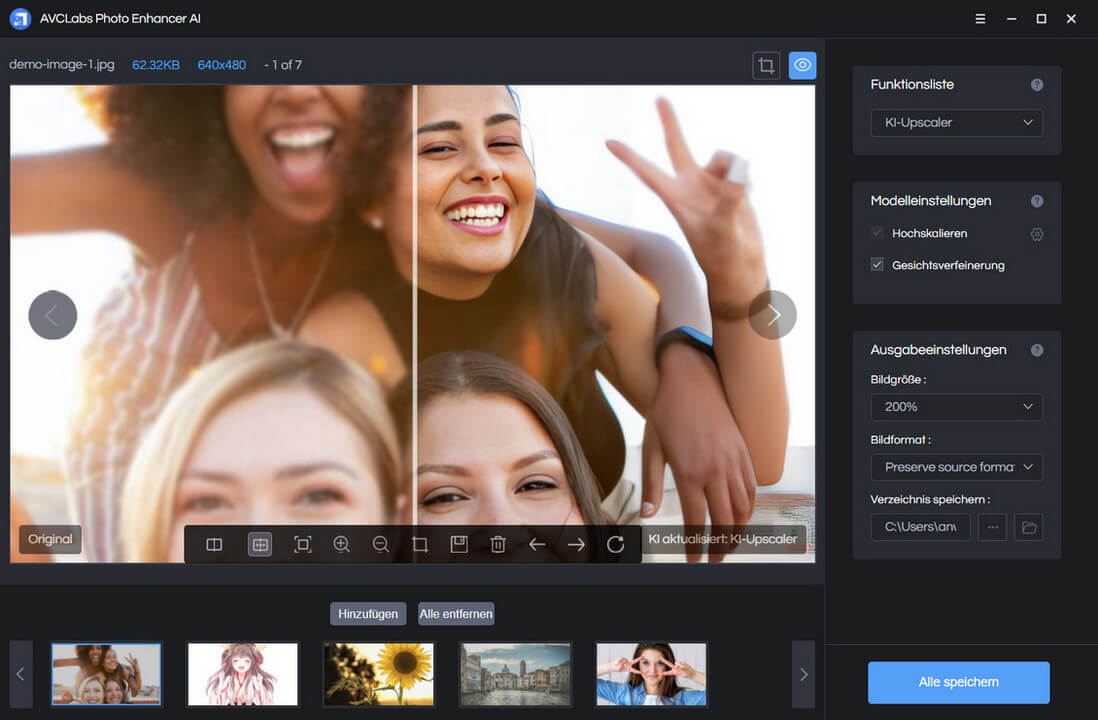Screen dimensions: 1098x720
Task: Click the '1 of 7' image counter
Action: pyautogui.click(x=287, y=65)
